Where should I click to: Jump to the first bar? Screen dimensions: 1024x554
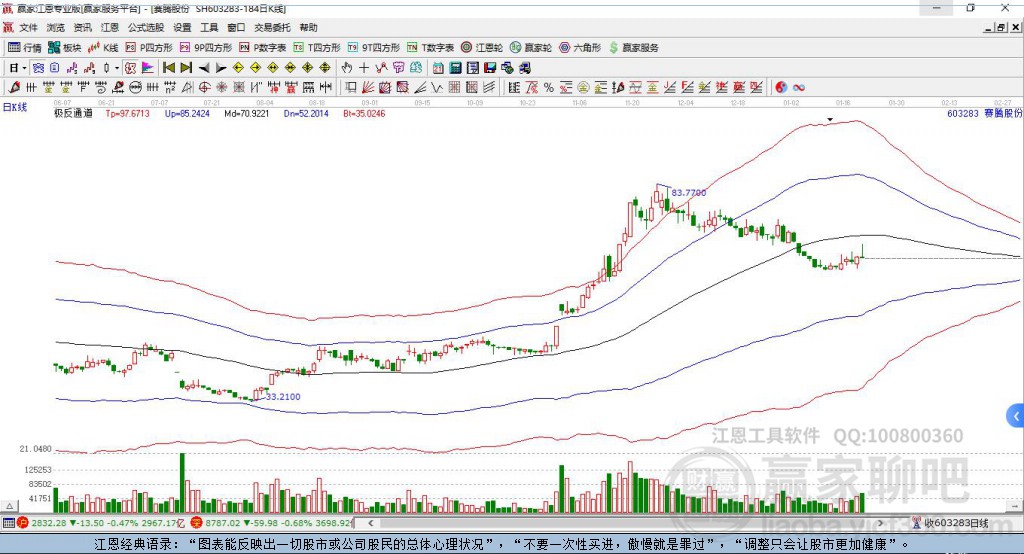pos(168,68)
